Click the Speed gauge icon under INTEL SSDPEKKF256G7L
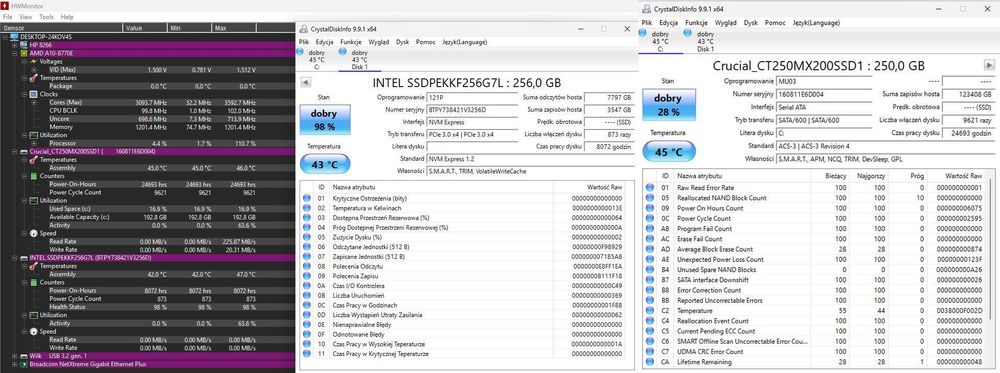1000x373 pixels. point(34,332)
